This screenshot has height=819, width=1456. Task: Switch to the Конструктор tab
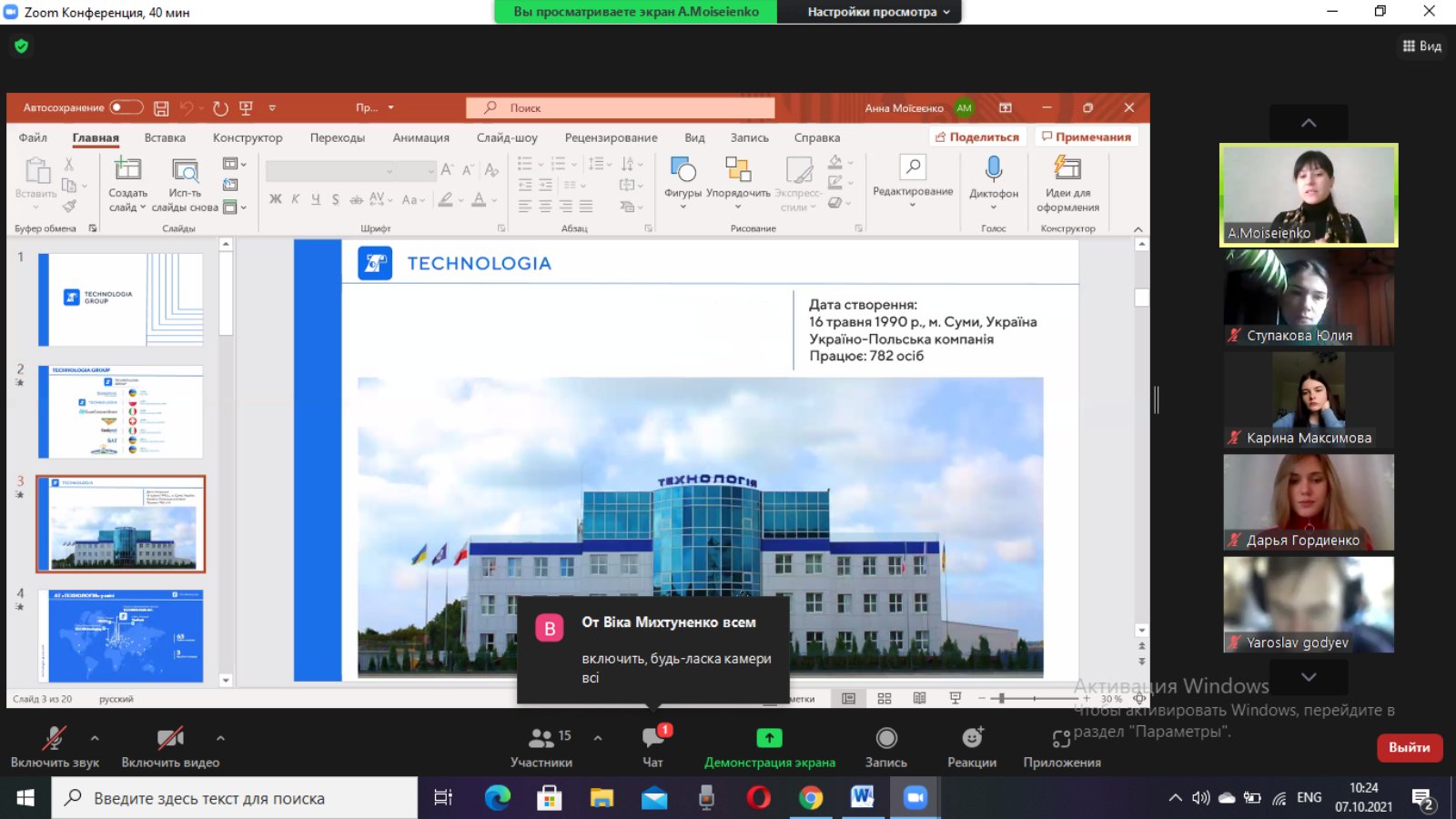pyautogui.click(x=248, y=137)
